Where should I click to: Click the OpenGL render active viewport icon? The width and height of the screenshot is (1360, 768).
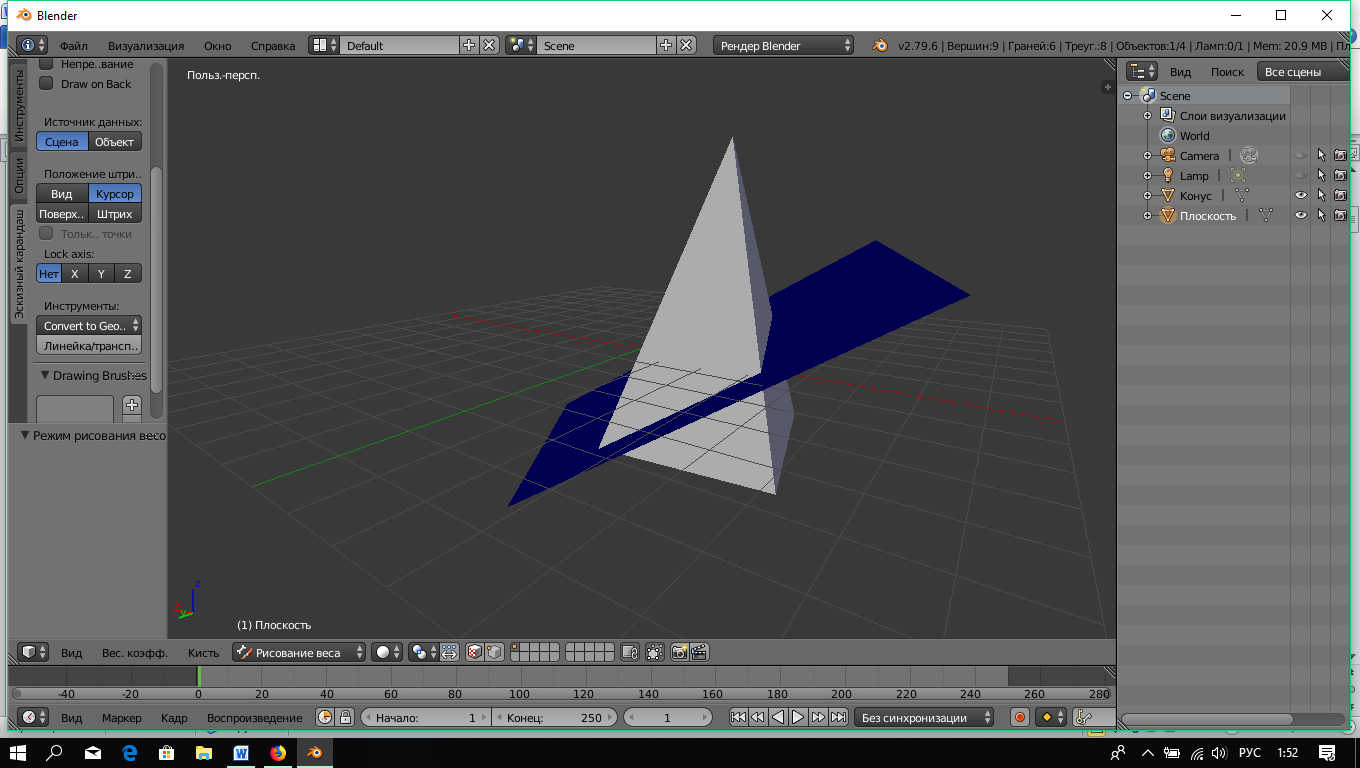pyautogui.click(x=679, y=652)
